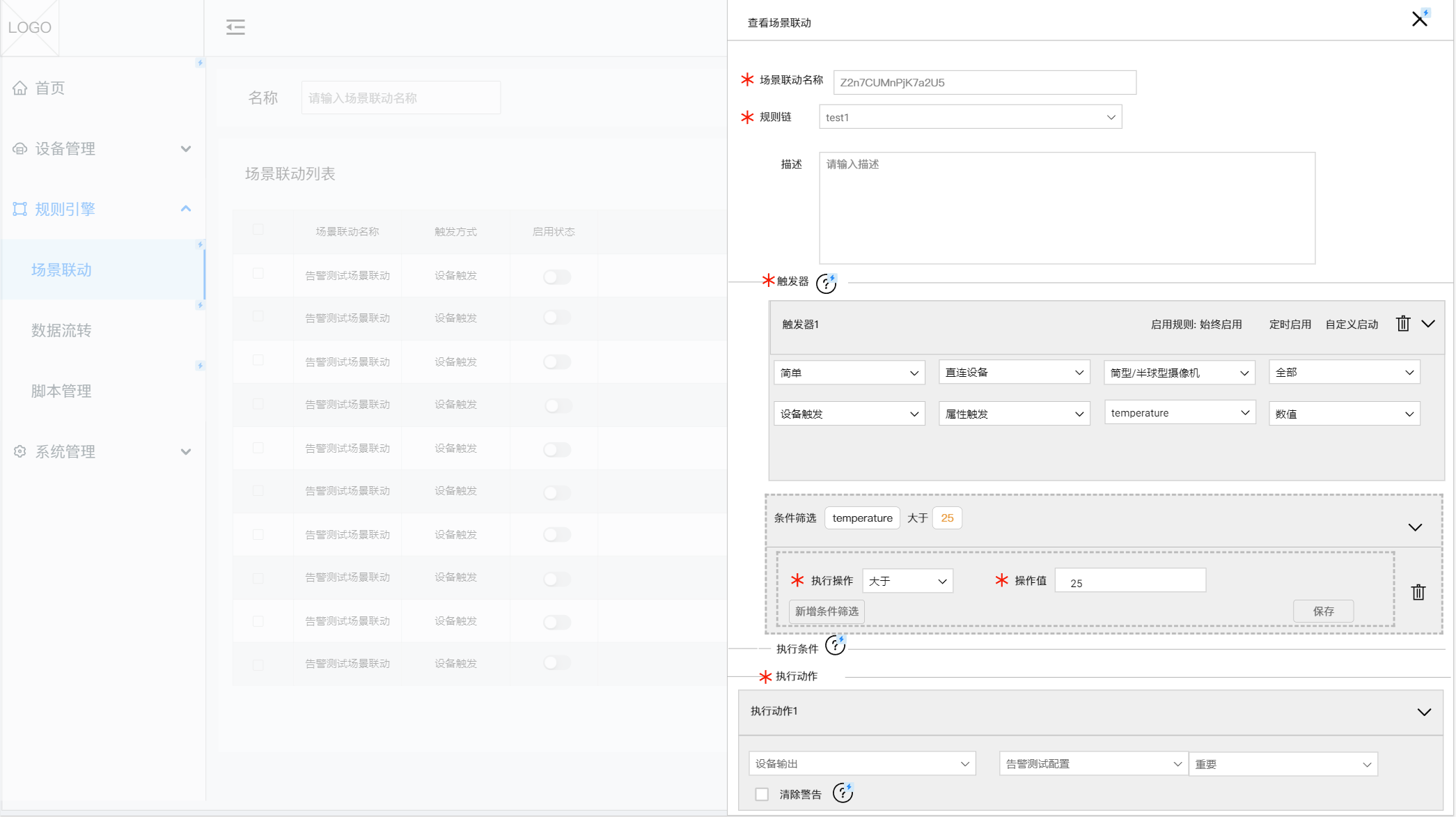This screenshot has width=1456, height=817.
Task: Click the temperature tag in 条件筛选
Action: (x=862, y=518)
